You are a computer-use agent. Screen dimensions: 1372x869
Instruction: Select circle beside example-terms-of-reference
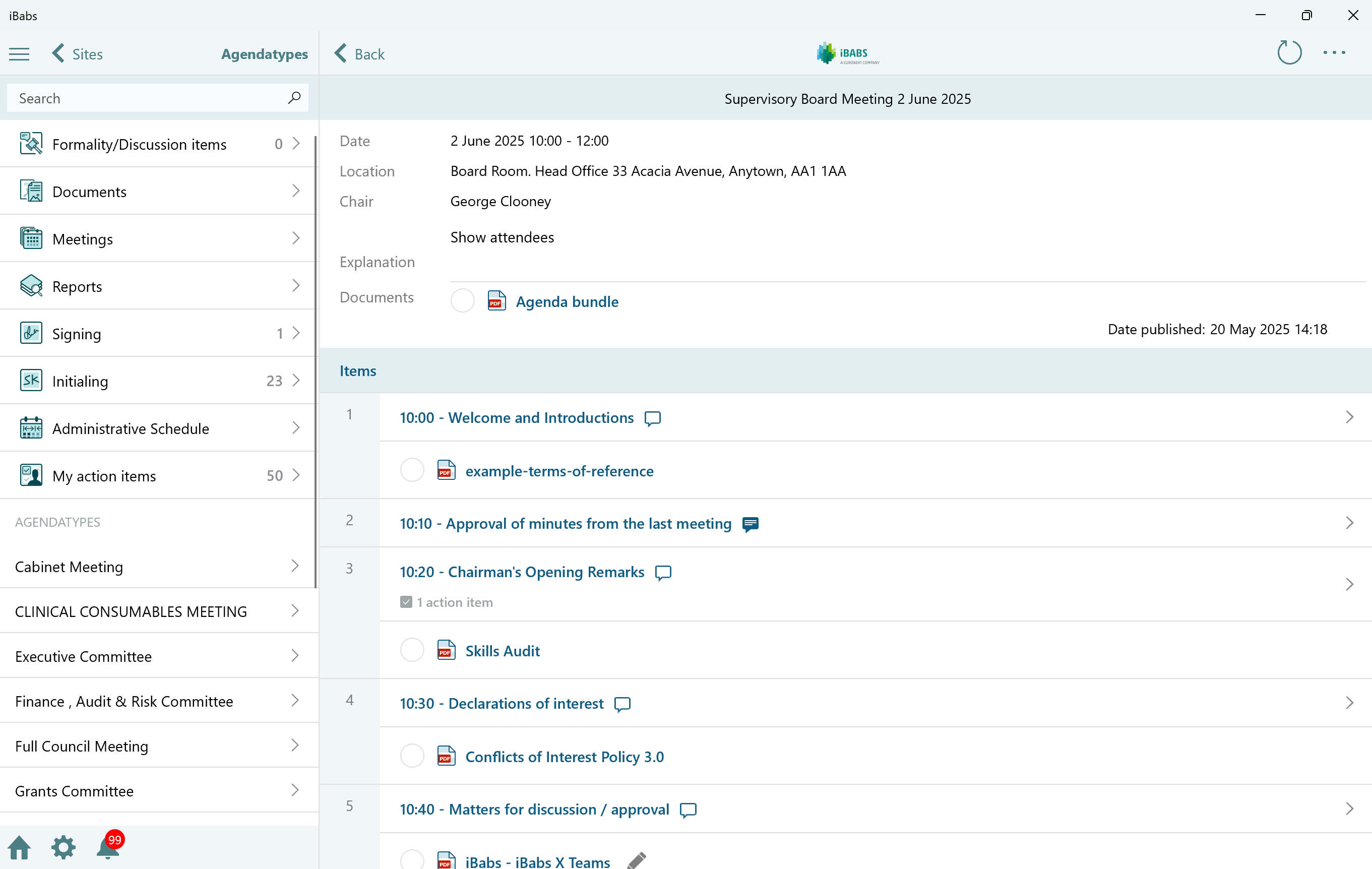[x=412, y=471]
